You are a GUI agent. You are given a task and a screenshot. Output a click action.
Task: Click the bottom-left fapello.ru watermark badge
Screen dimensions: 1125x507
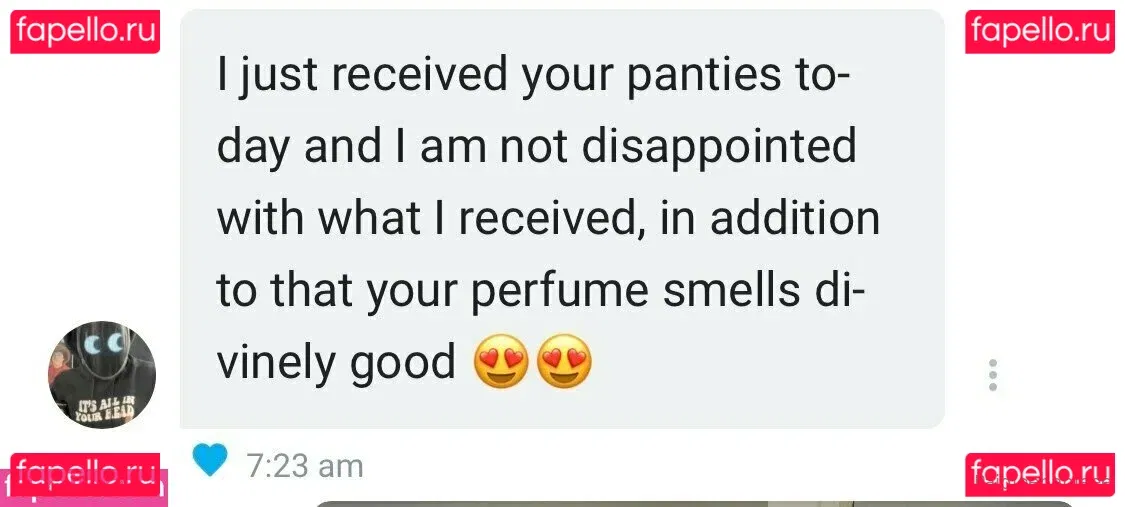pos(85,474)
